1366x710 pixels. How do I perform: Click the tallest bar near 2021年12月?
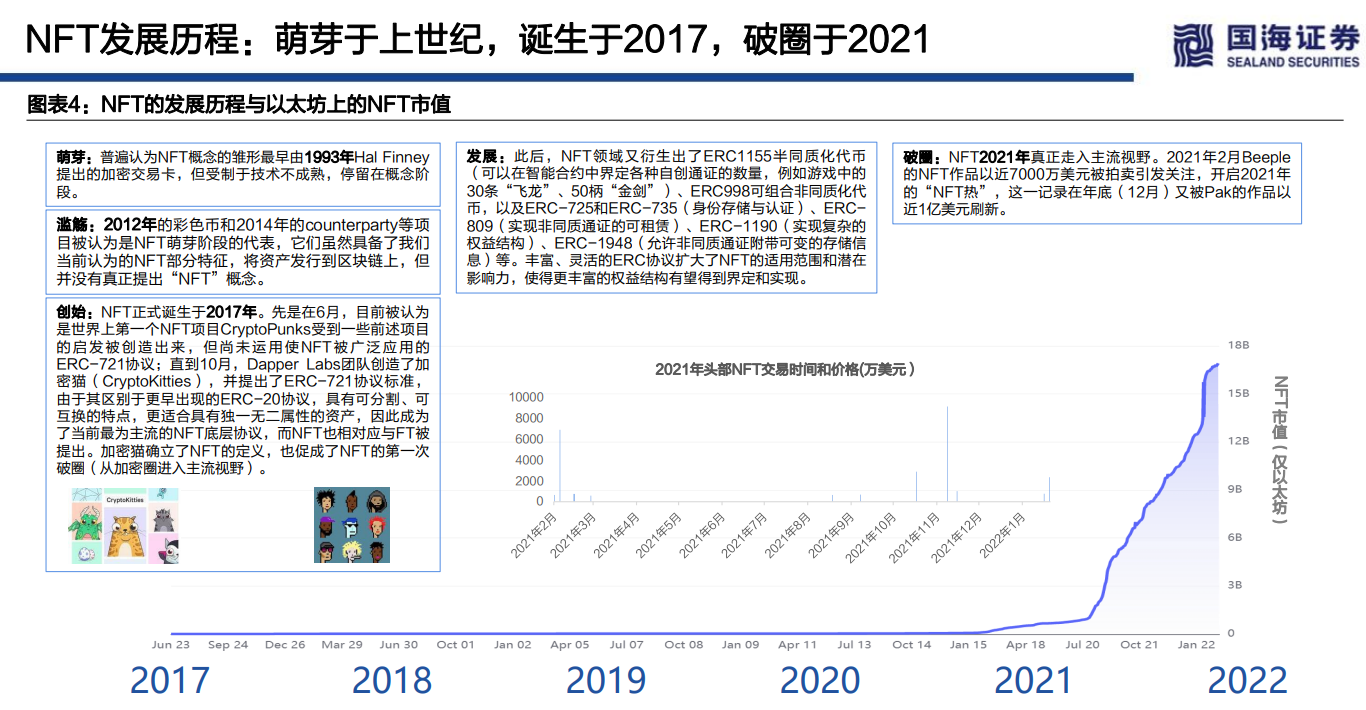[x=948, y=453]
